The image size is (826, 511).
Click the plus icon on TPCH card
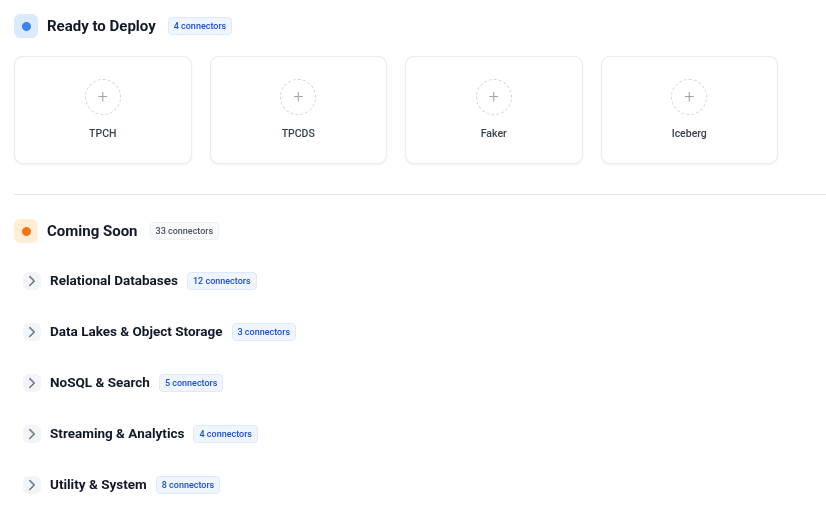[103, 98]
